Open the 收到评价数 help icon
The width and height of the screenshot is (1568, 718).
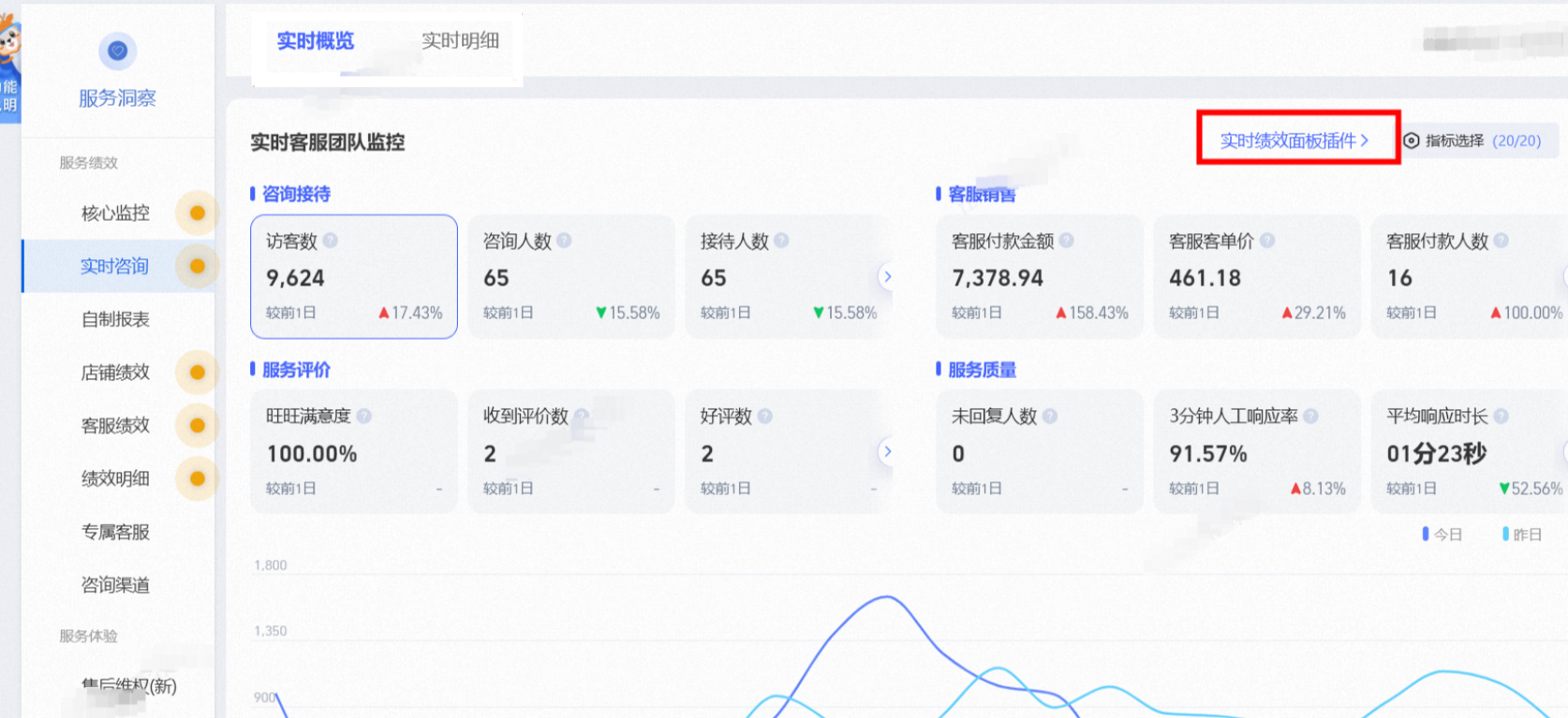581,416
